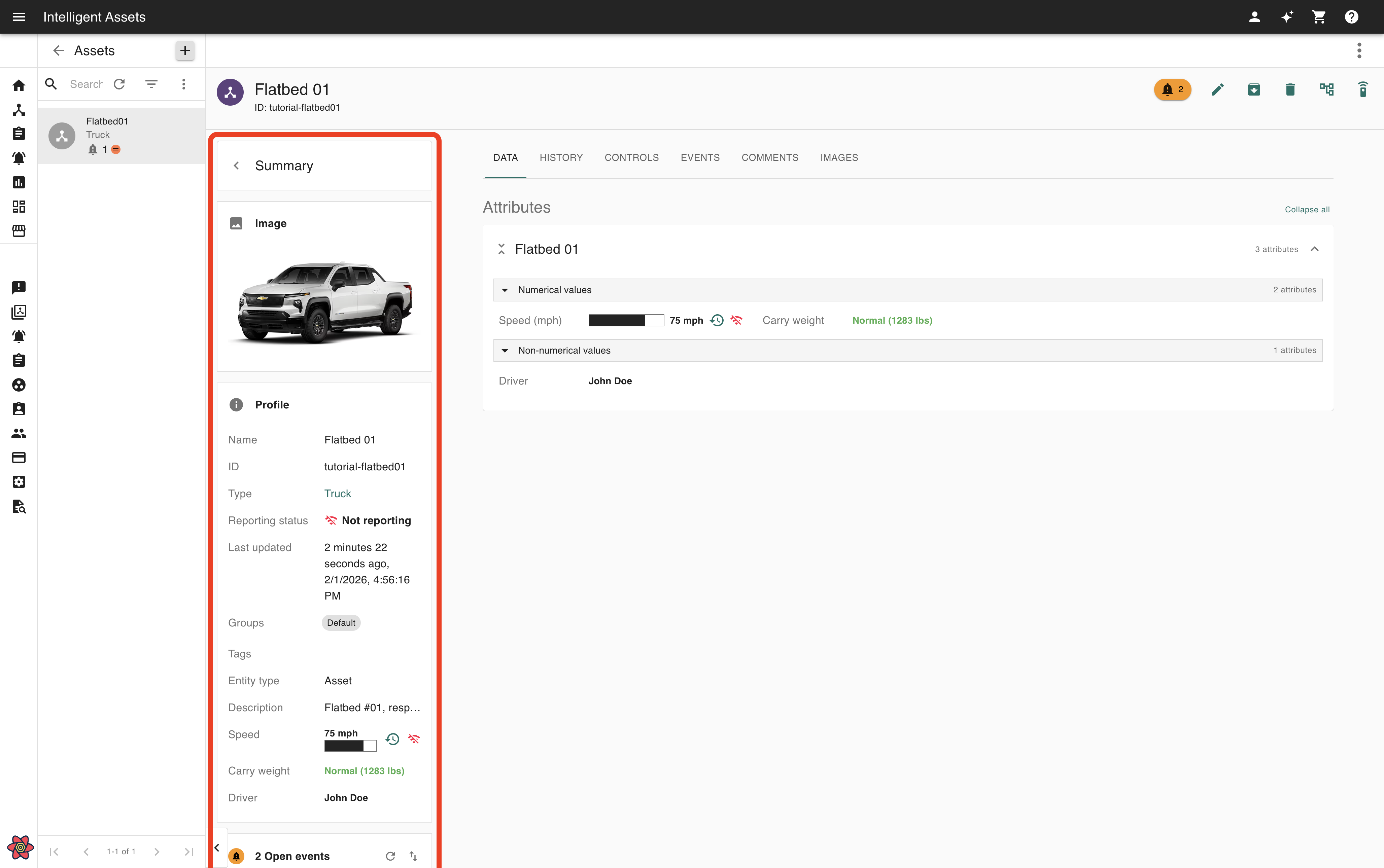This screenshot has width=1384, height=868.
Task: Click the asset search input field
Action: (x=86, y=84)
